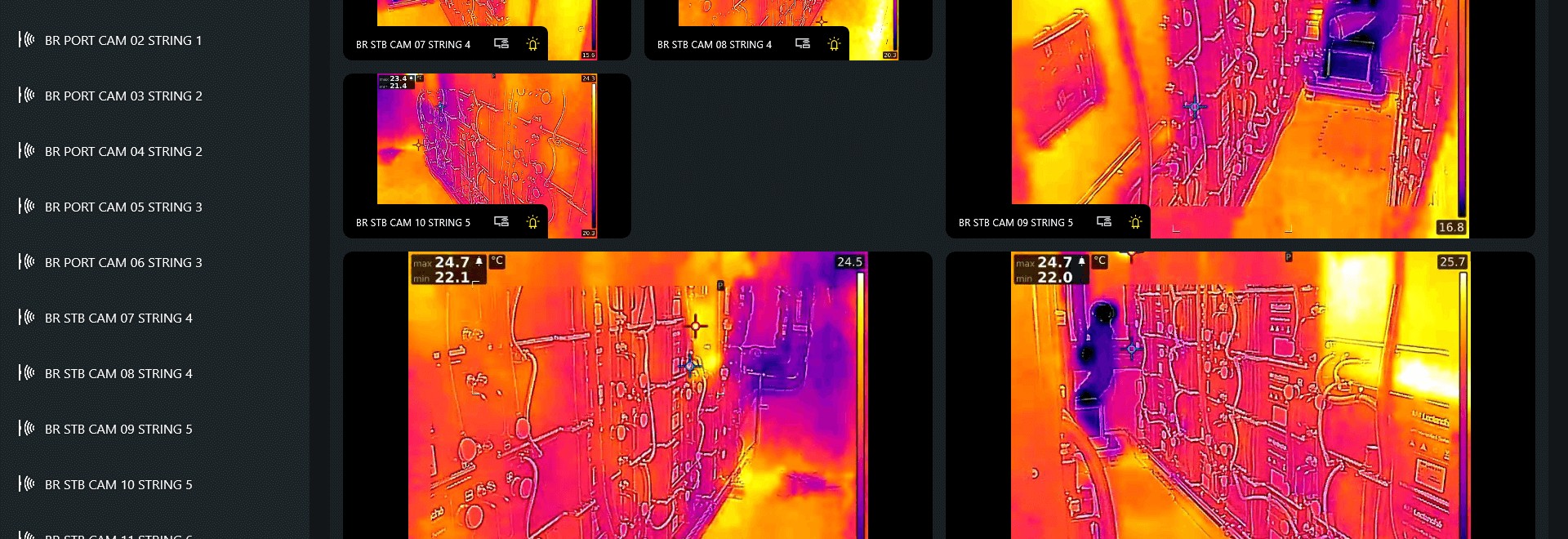Click alarm beacon icon for CAM 08
Image resolution: width=1568 pixels, height=539 pixels.
point(834,44)
